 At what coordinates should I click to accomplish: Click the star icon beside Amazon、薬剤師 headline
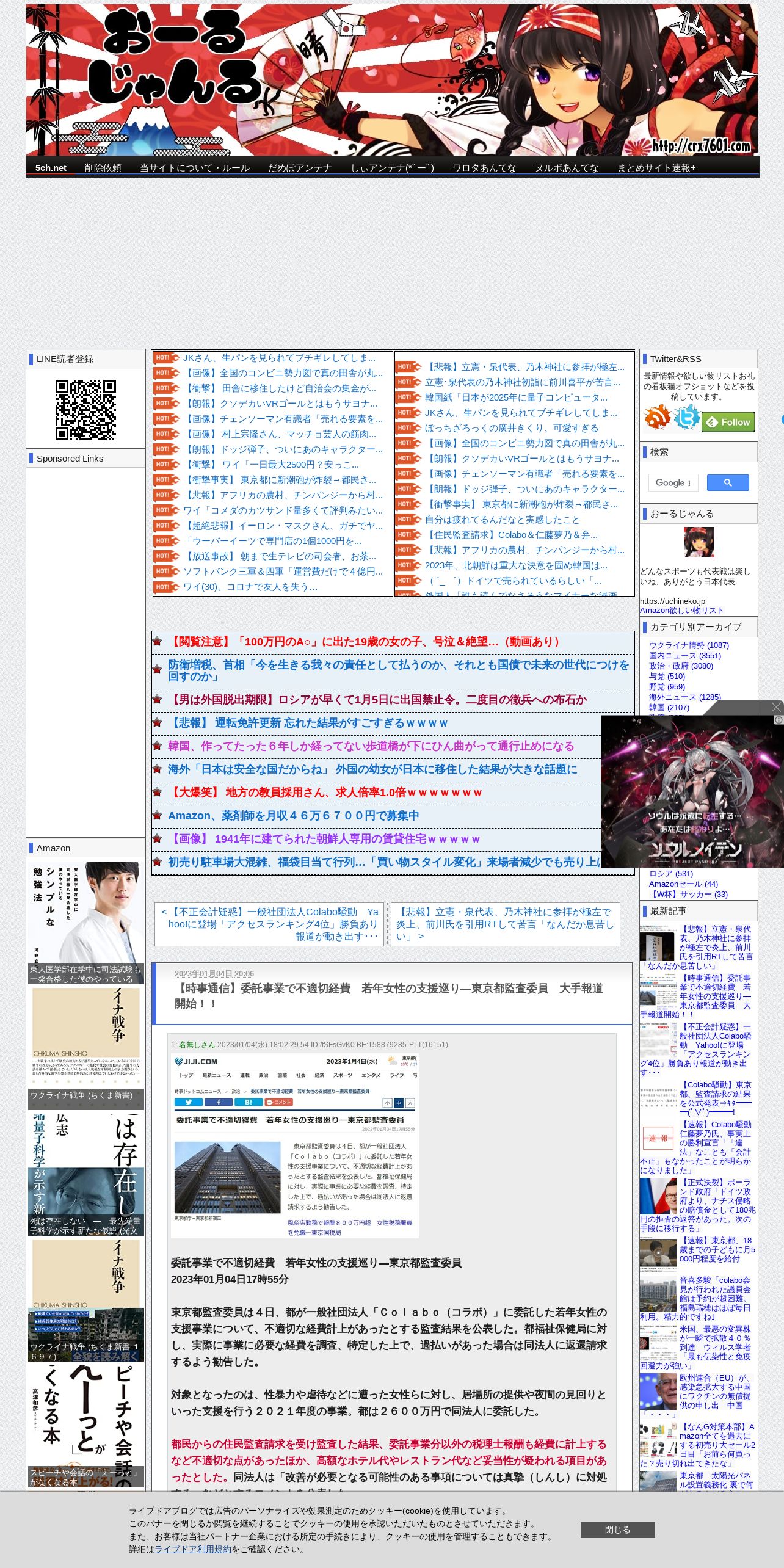158,816
